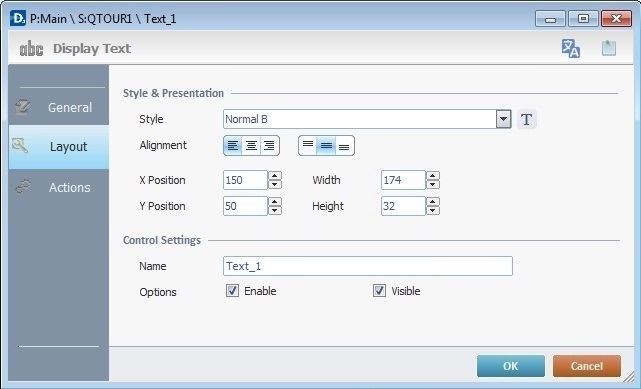Toggle the Visible checkbox

click(379, 291)
